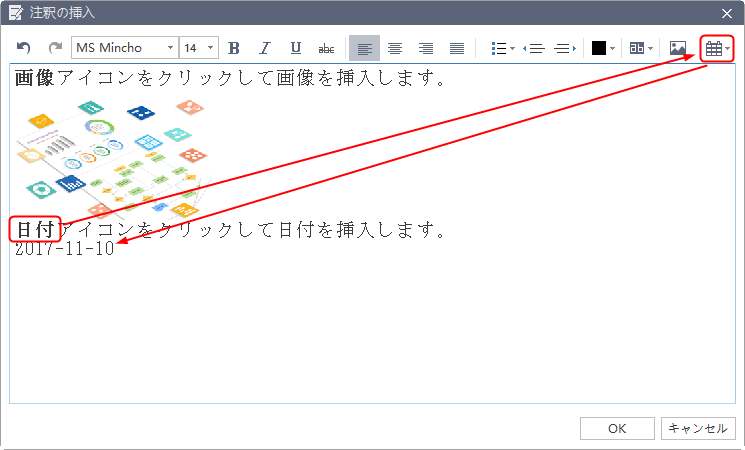
Task: Click the Undo arrow icon
Action: click(23, 48)
